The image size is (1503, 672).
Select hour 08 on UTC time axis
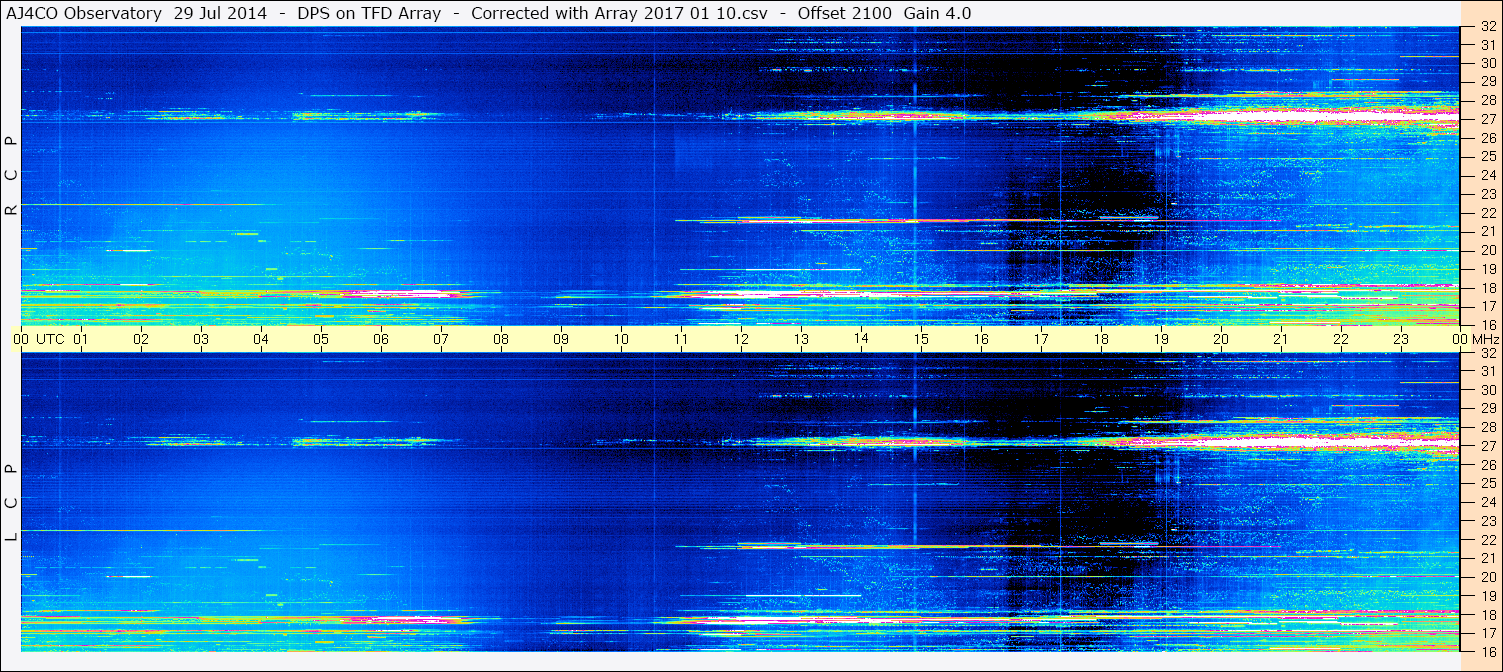coord(501,339)
